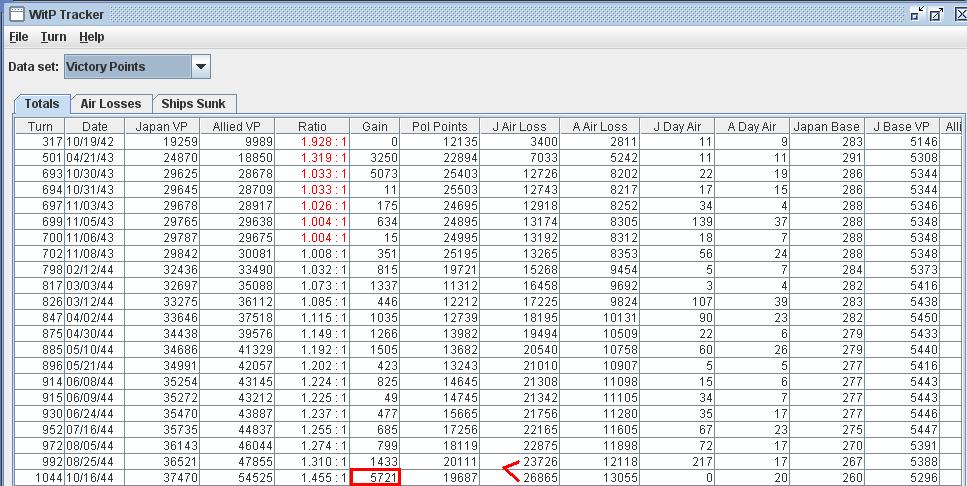The width and height of the screenshot is (967, 486).
Task: Select Pol Points cell 24995
Action: [x=439, y=237]
